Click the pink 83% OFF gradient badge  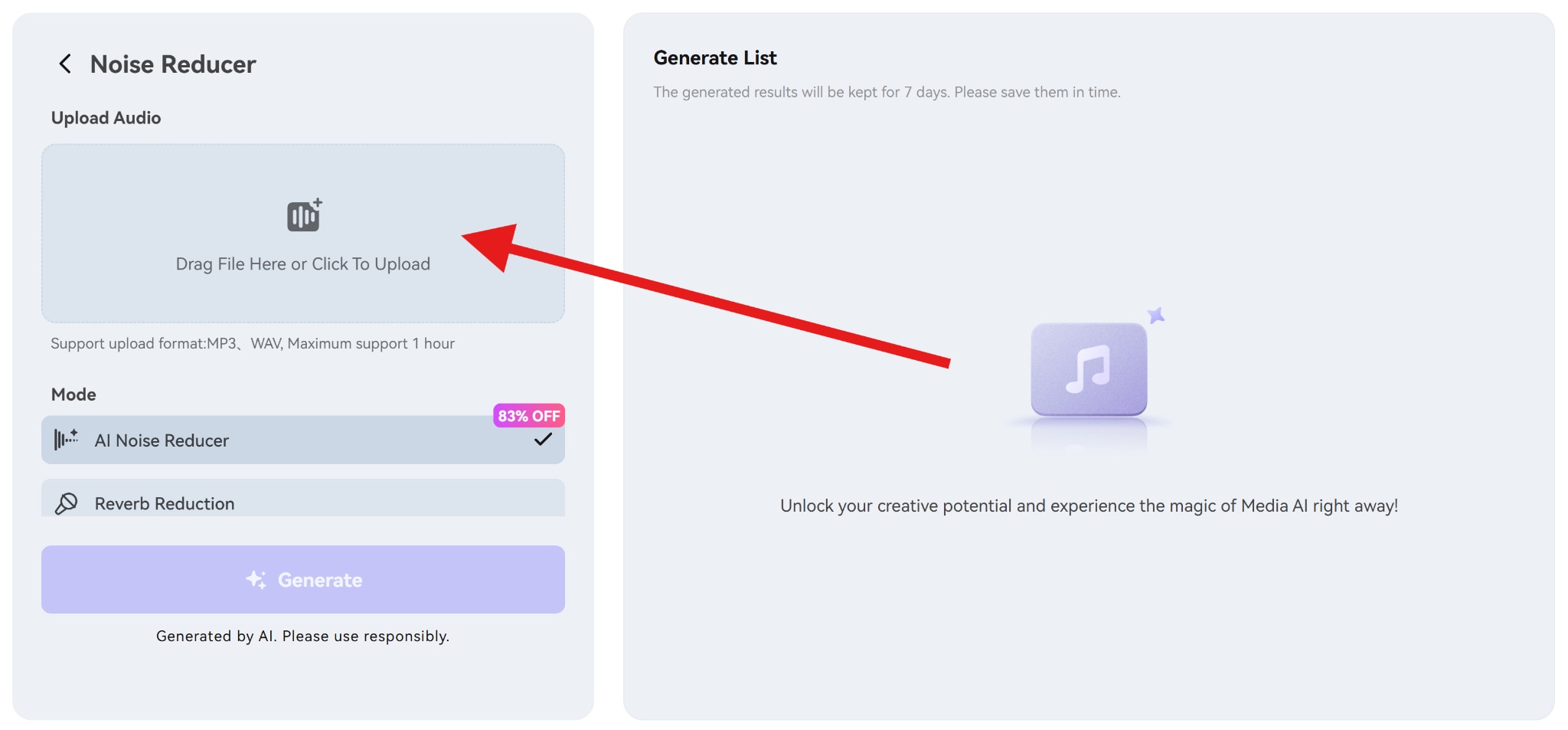pyautogui.click(x=529, y=416)
